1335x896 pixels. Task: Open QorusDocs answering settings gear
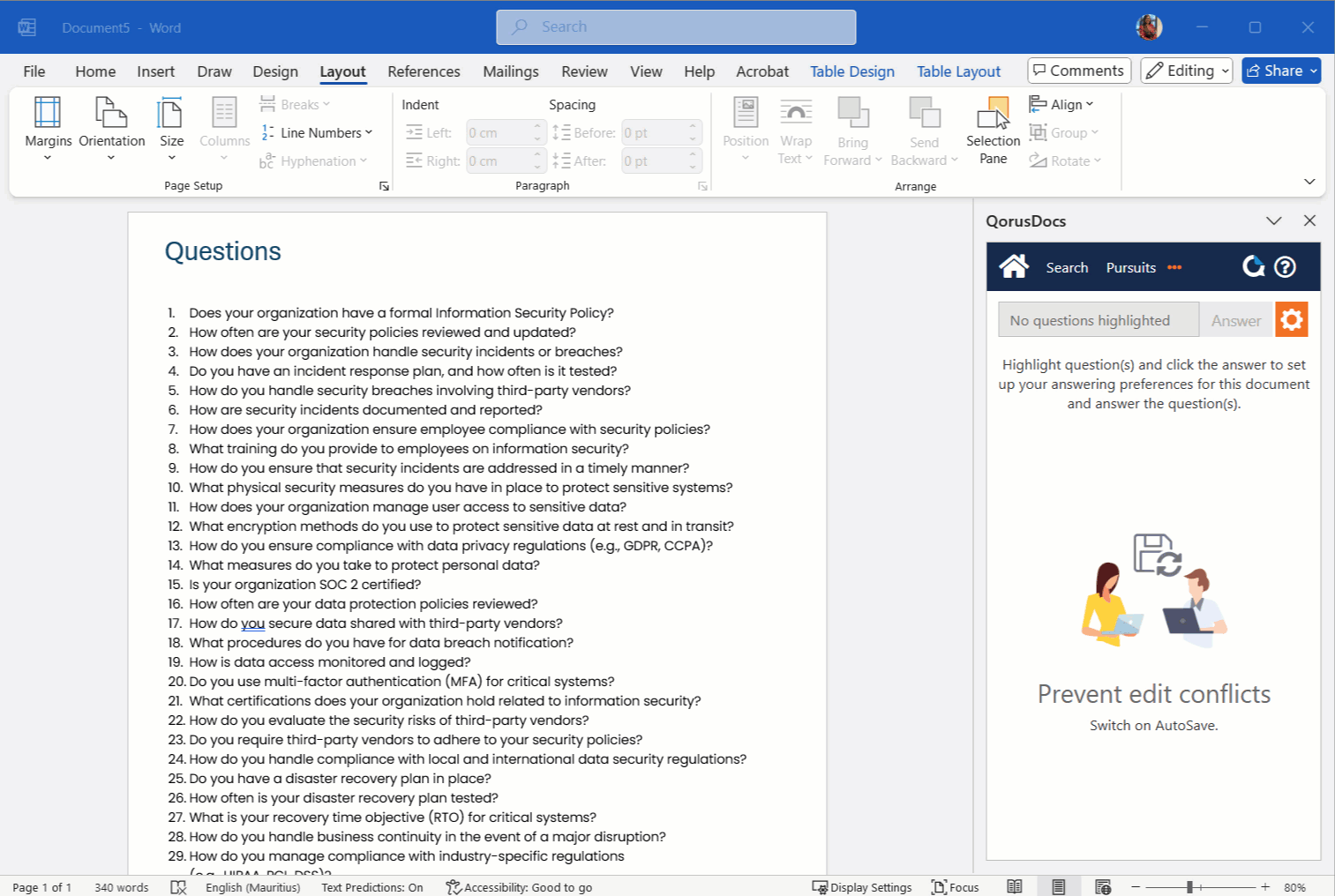pyautogui.click(x=1291, y=319)
